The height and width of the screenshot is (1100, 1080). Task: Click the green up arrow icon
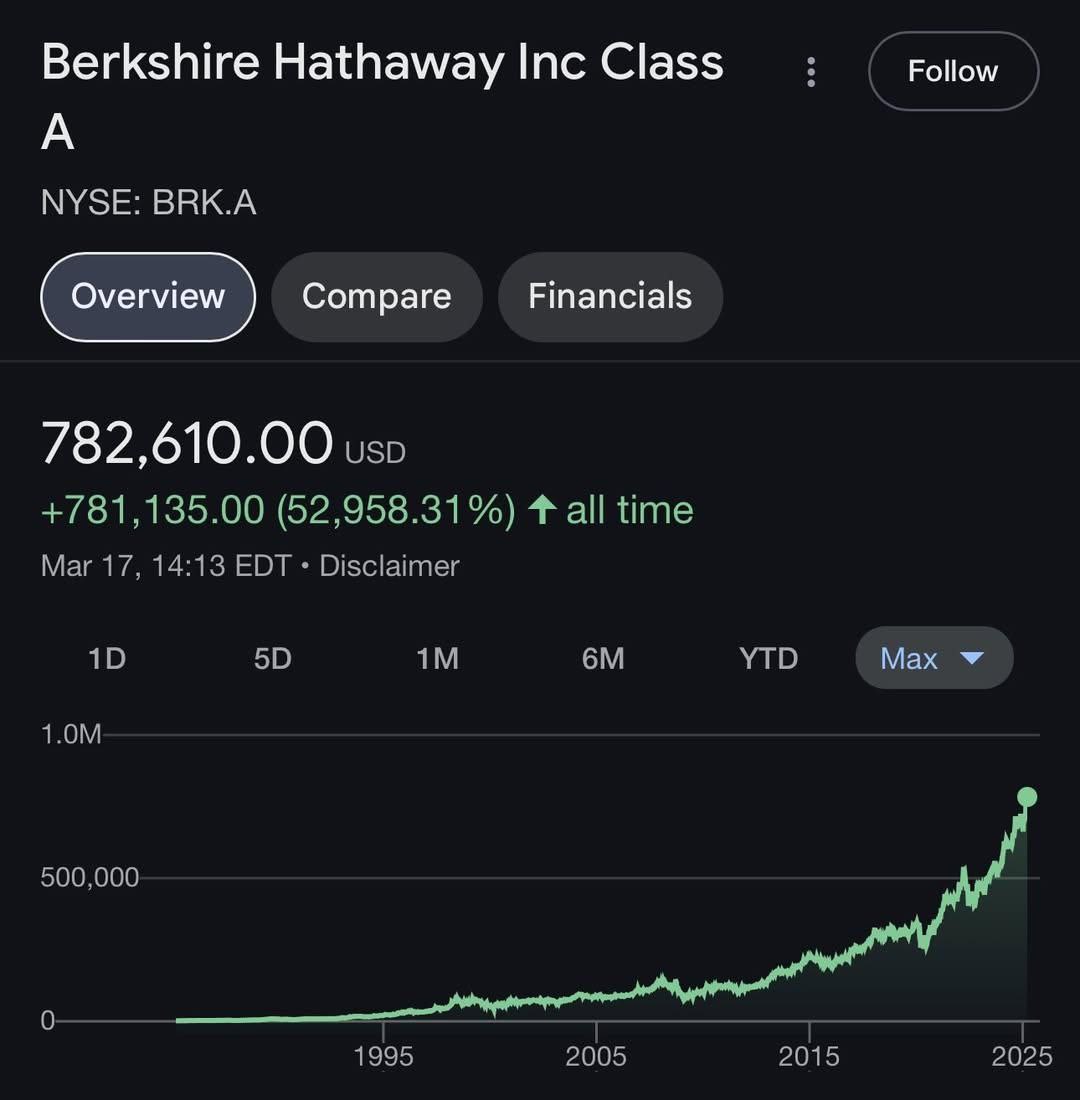coord(542,510)
